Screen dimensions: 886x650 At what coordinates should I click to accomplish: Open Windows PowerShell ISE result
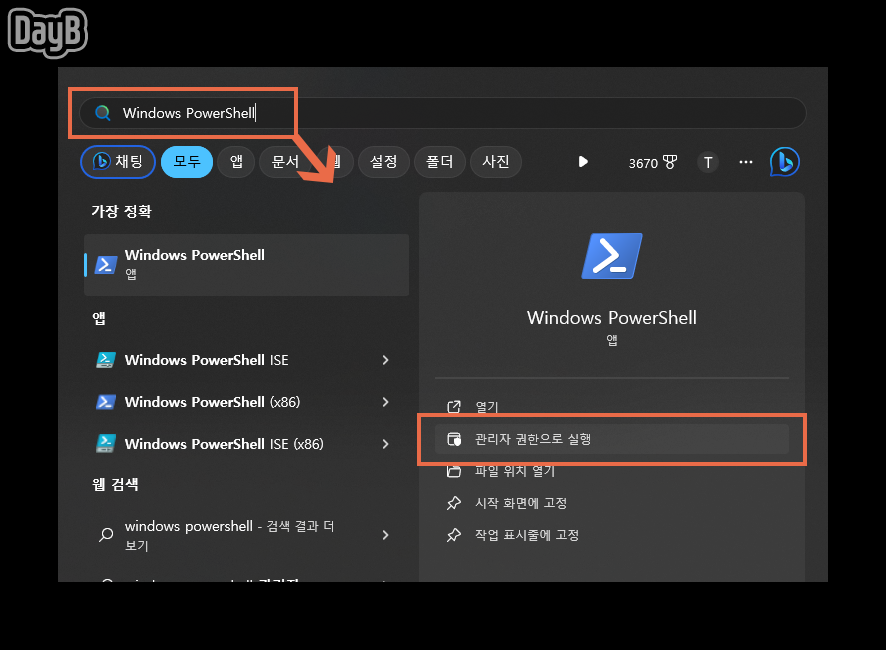coord(246,360)
